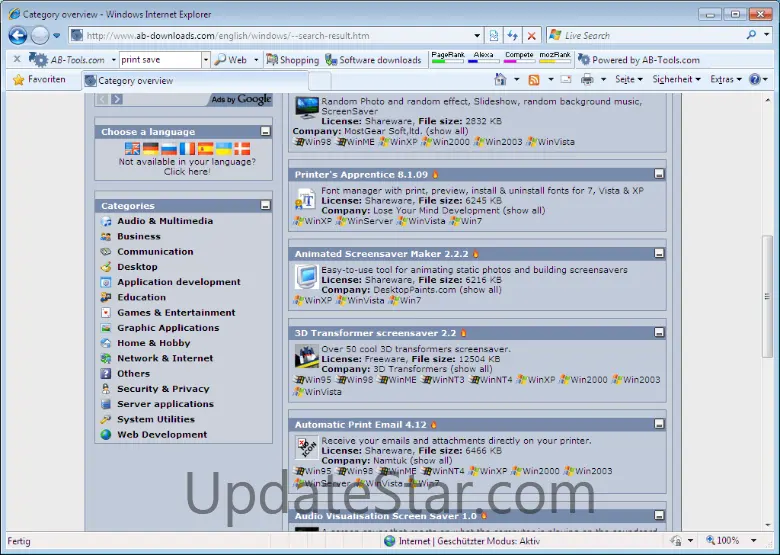Collapse the Printer's Apprentice 8.1.09 box
Image resolution: width=780 pixels, height=555 pixels.
click(659, 174)
